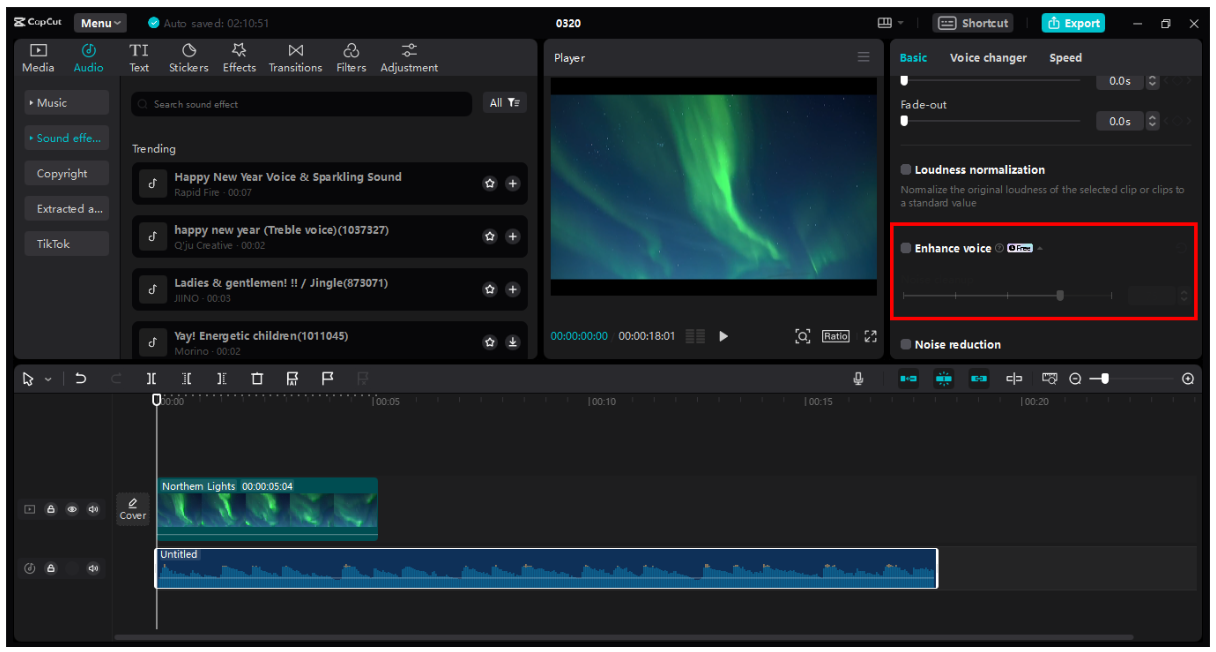Open the Shortcut button

click(973, 23)
